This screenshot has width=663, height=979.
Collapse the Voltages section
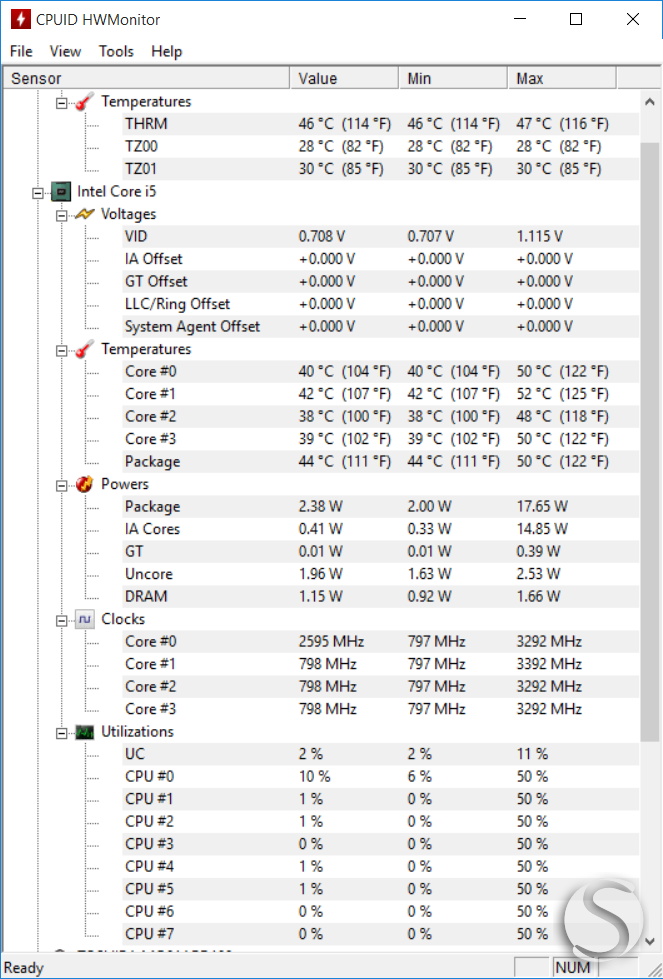(61, 214)
